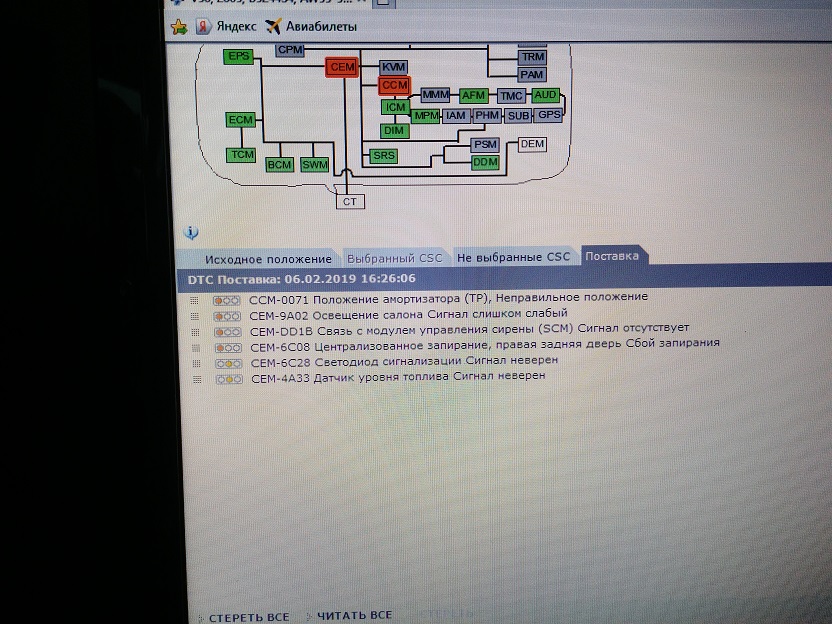This screenshot has height=624, width=832.
Task: Switch to Выбранный CSC tab
Action: (x=395, y=258)
